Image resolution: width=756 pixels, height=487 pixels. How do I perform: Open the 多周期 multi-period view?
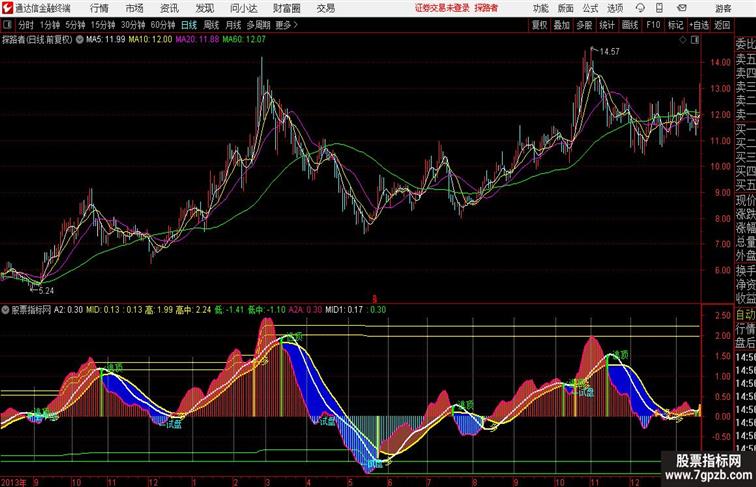(258, 25)
